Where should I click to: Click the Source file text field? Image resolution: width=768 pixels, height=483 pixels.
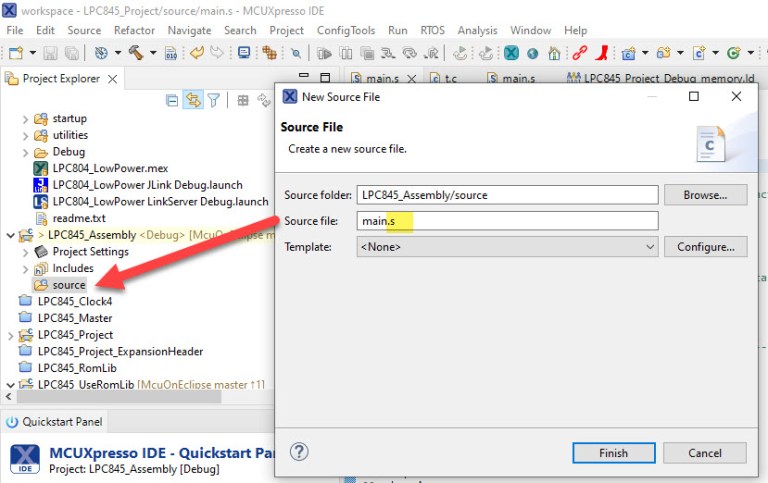[507, 221]
